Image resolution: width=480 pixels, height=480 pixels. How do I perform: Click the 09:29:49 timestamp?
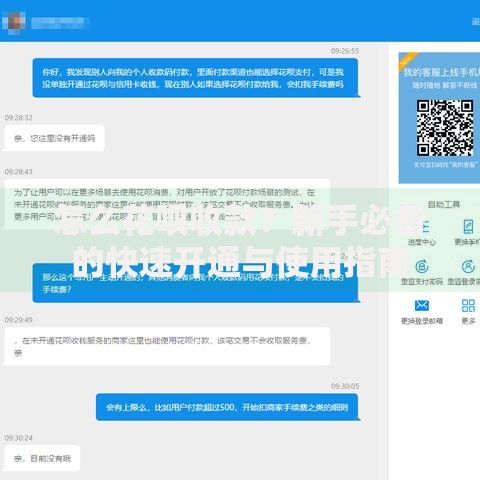[x=19, y=320]
